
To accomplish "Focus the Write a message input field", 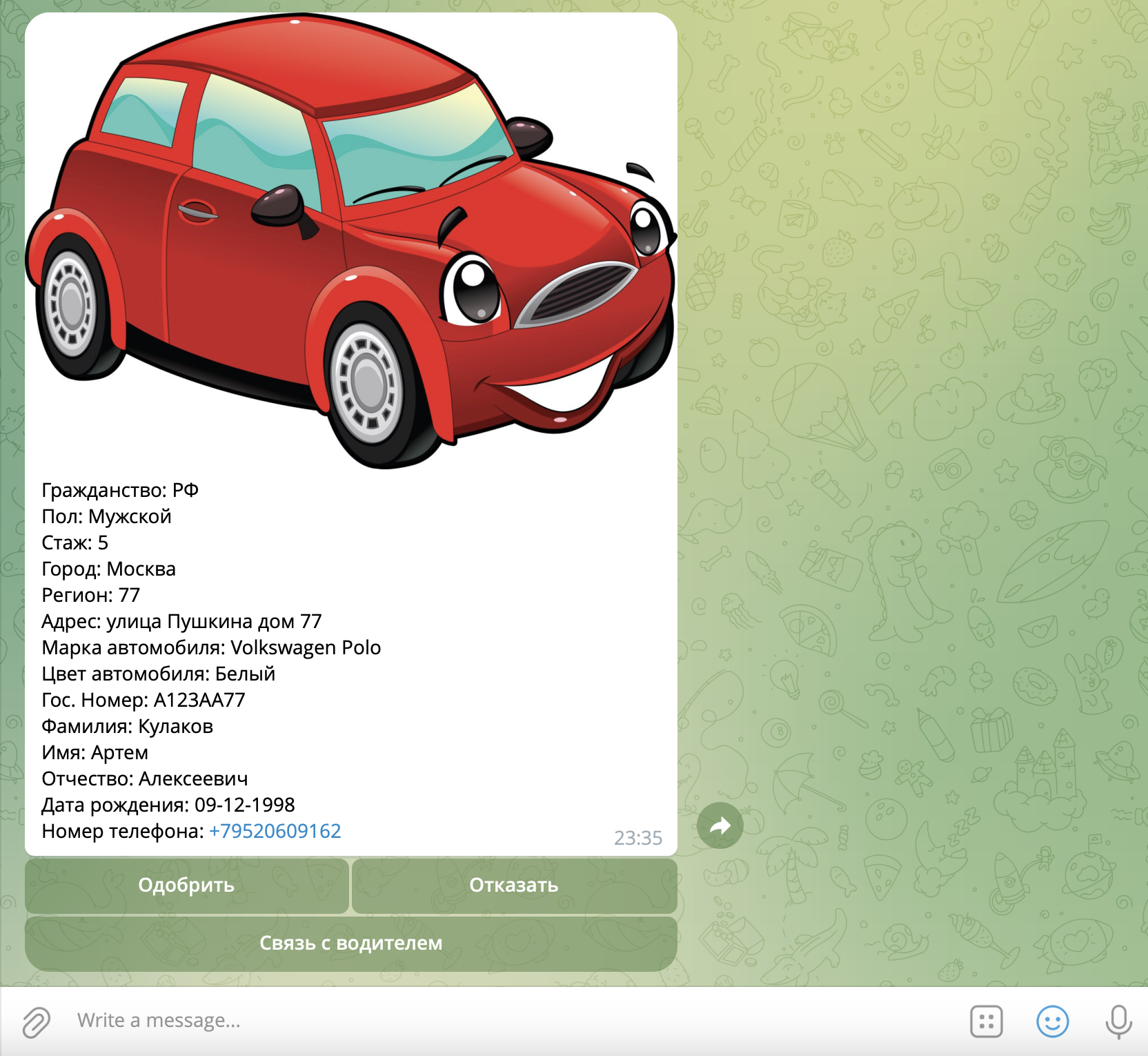I will pos(483,1020).
